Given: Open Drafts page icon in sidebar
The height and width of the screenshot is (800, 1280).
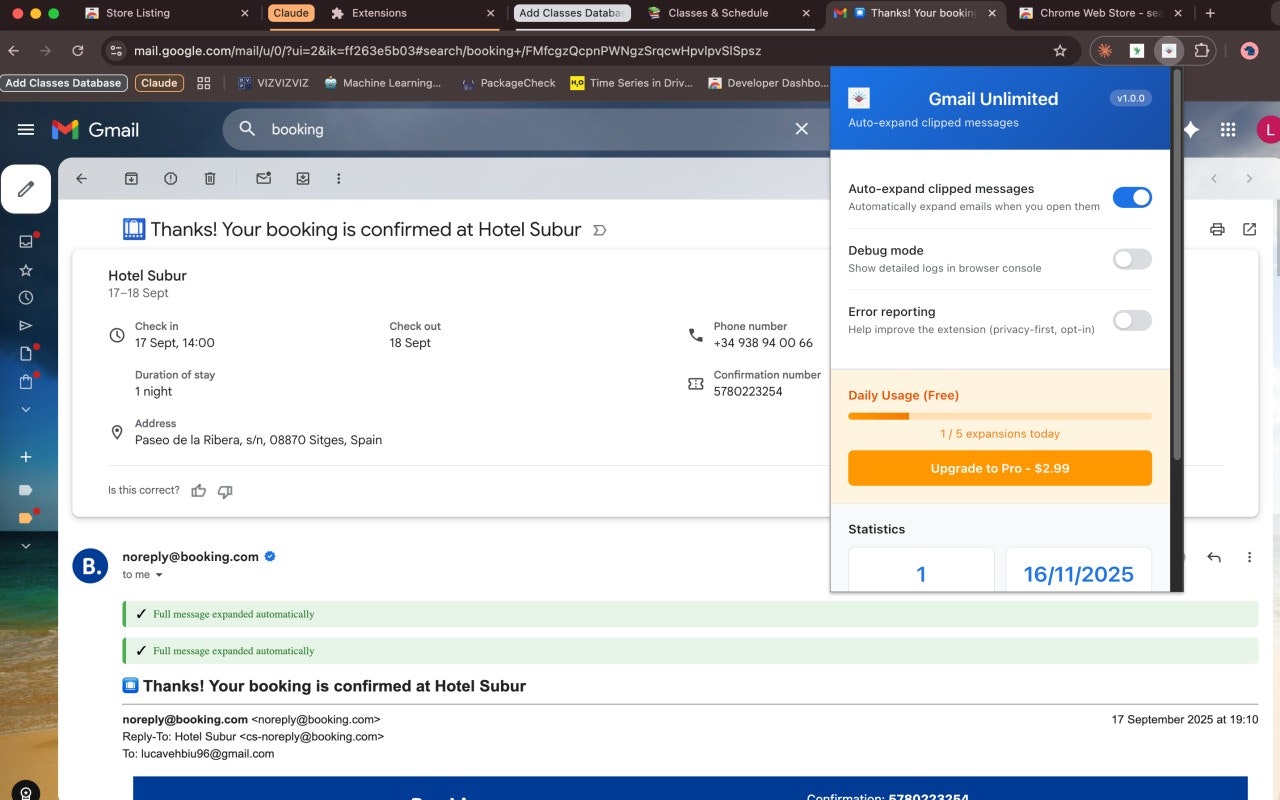Looking at the screenshot, I should [x=26, y=353].
